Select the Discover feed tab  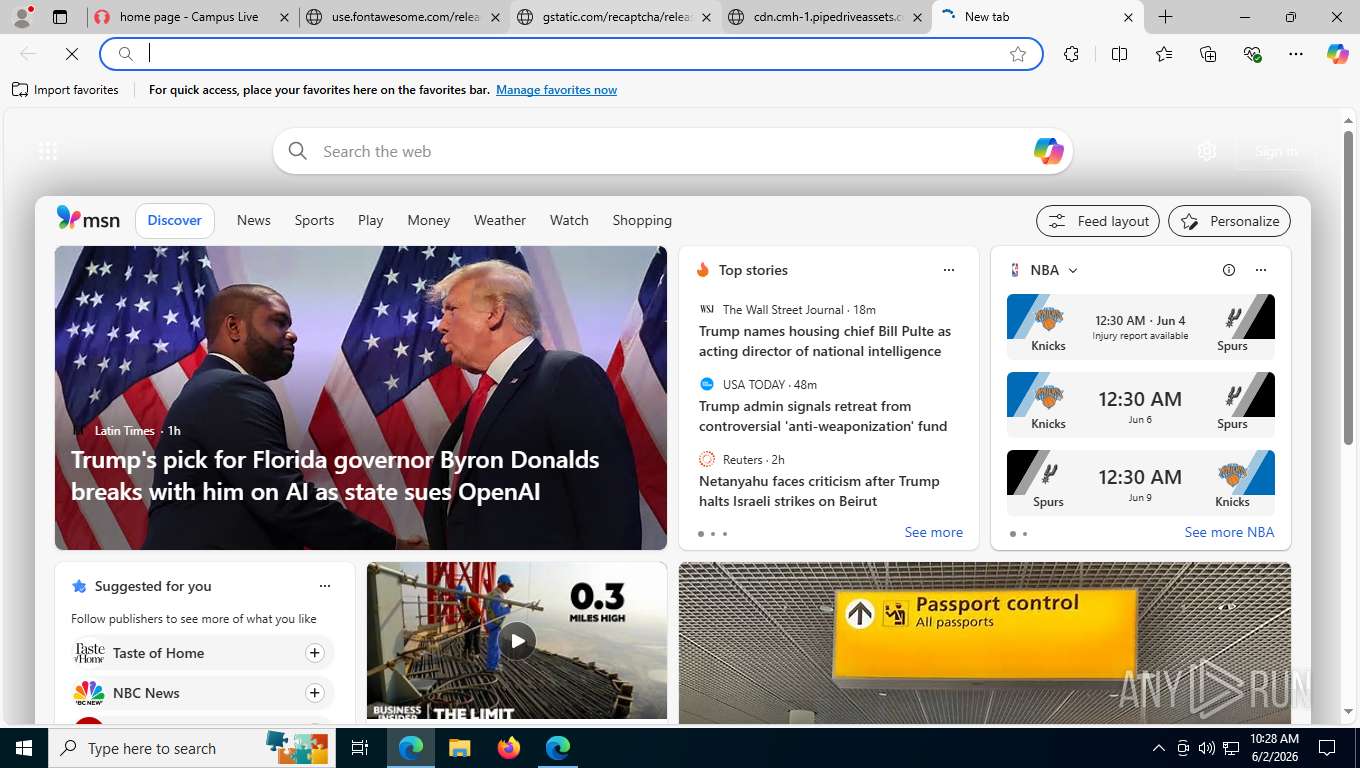coord(175,220)
